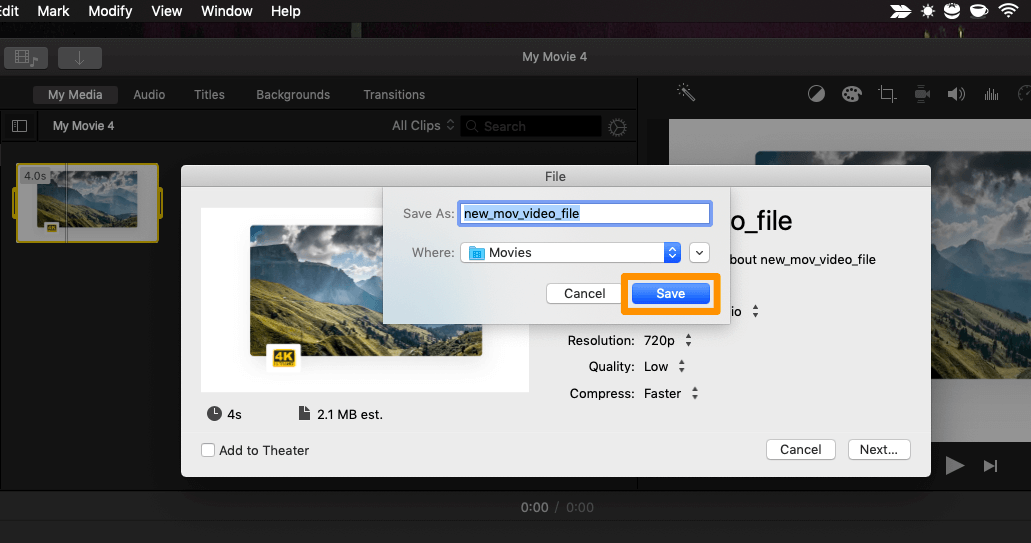Open the Quality dropdown set to Low

click(x=664, y=367)
